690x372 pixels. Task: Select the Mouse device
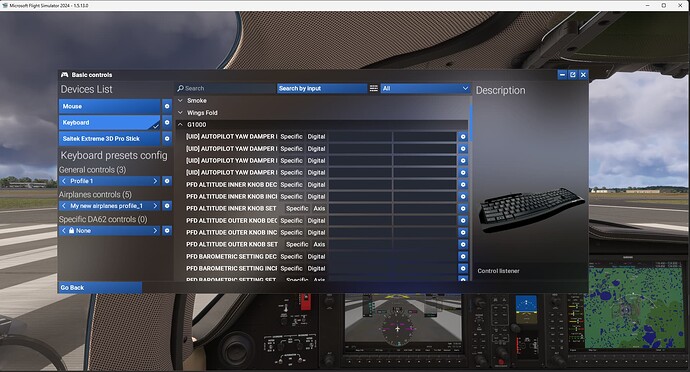tap(110, 106)
